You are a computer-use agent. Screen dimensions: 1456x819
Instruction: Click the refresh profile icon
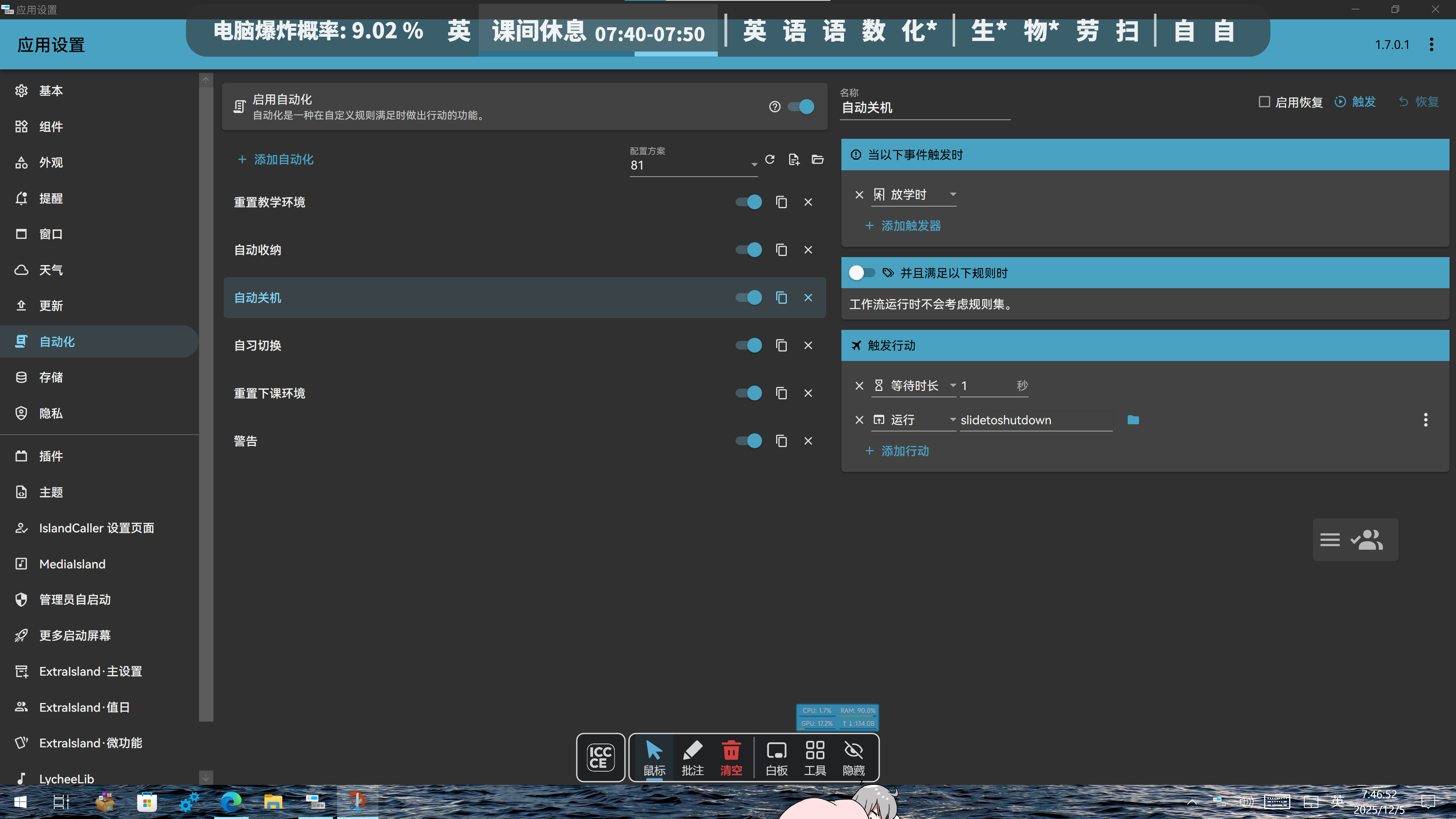tap(770, 159)
